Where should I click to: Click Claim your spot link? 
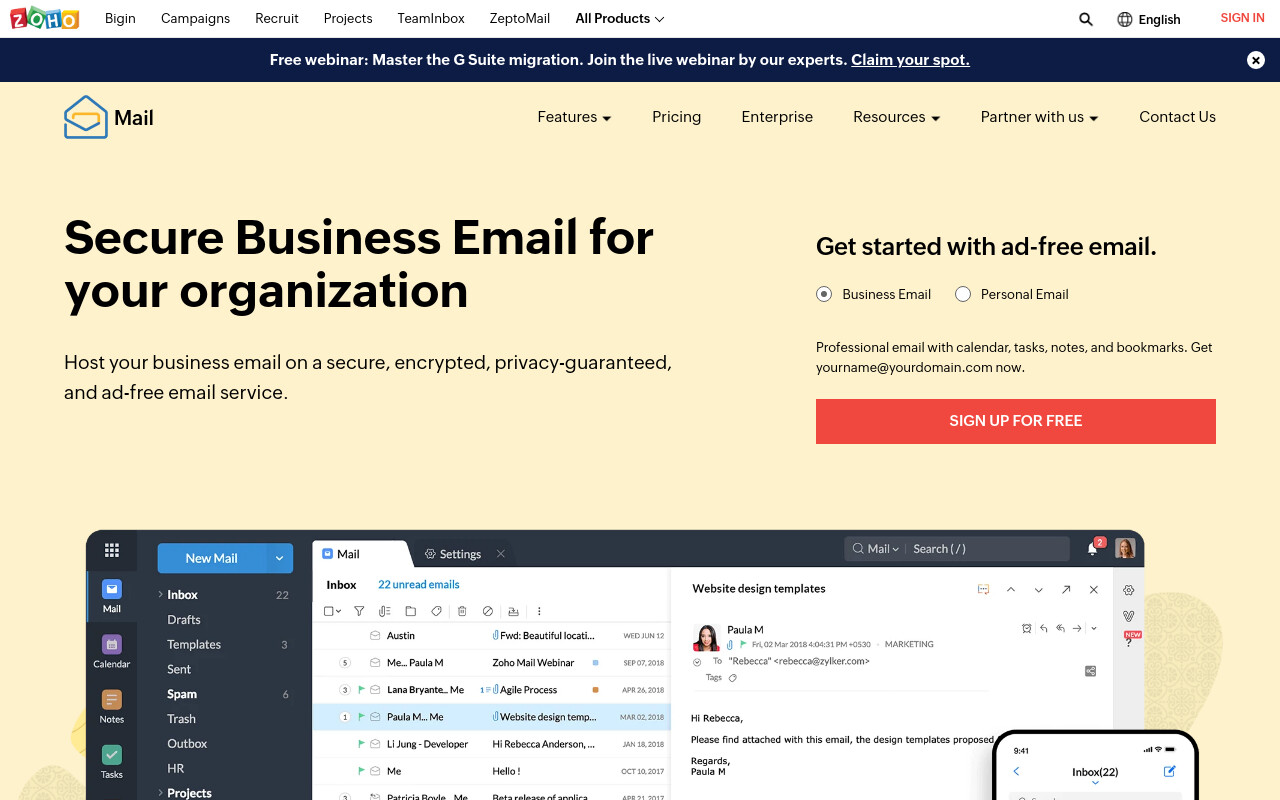coord(910,60)
